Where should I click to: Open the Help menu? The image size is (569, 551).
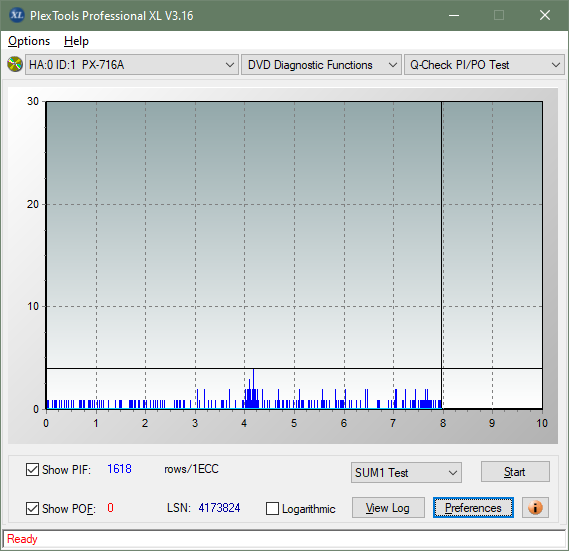76,41
